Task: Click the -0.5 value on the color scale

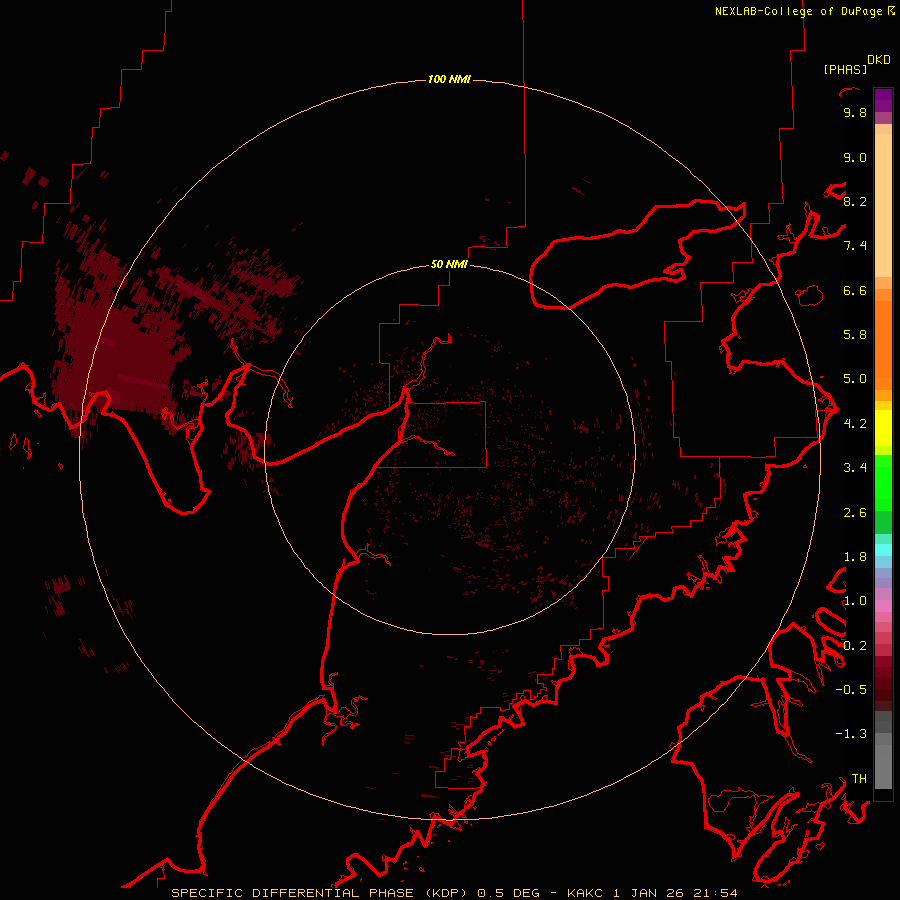Action: 851,690
